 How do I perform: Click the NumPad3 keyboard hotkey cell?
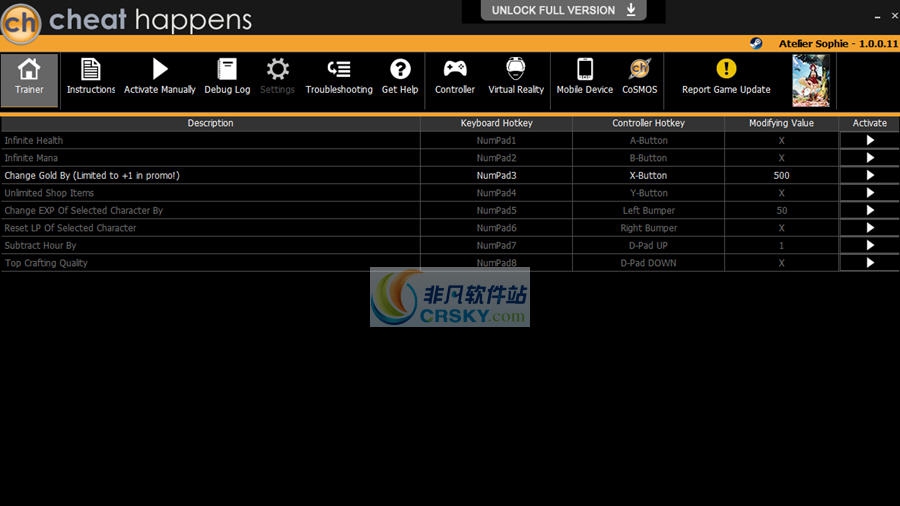click(496, 176)
